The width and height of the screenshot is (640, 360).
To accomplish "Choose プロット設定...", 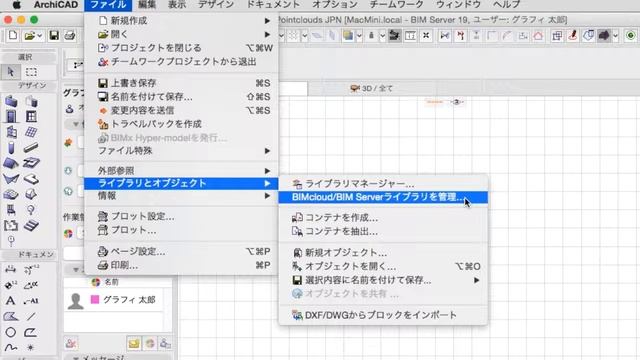I will pyautogui.click(x=181, y=216).
